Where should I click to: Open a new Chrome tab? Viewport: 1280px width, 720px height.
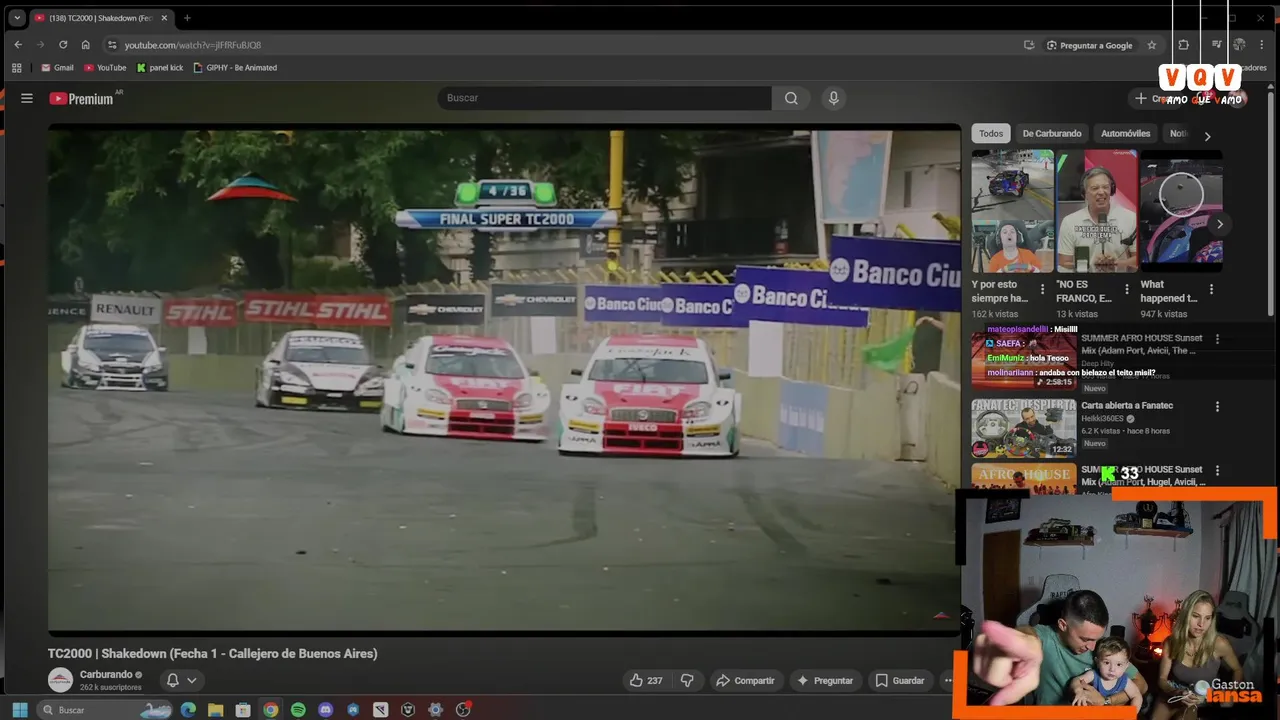(187, 18)
